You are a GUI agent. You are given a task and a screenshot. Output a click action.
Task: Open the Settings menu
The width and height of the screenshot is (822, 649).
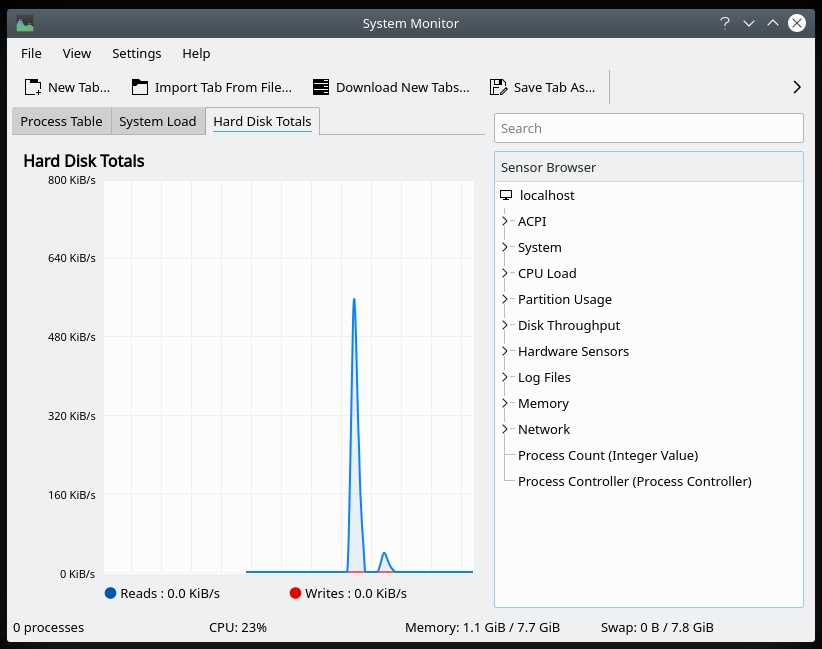[136, 54]
